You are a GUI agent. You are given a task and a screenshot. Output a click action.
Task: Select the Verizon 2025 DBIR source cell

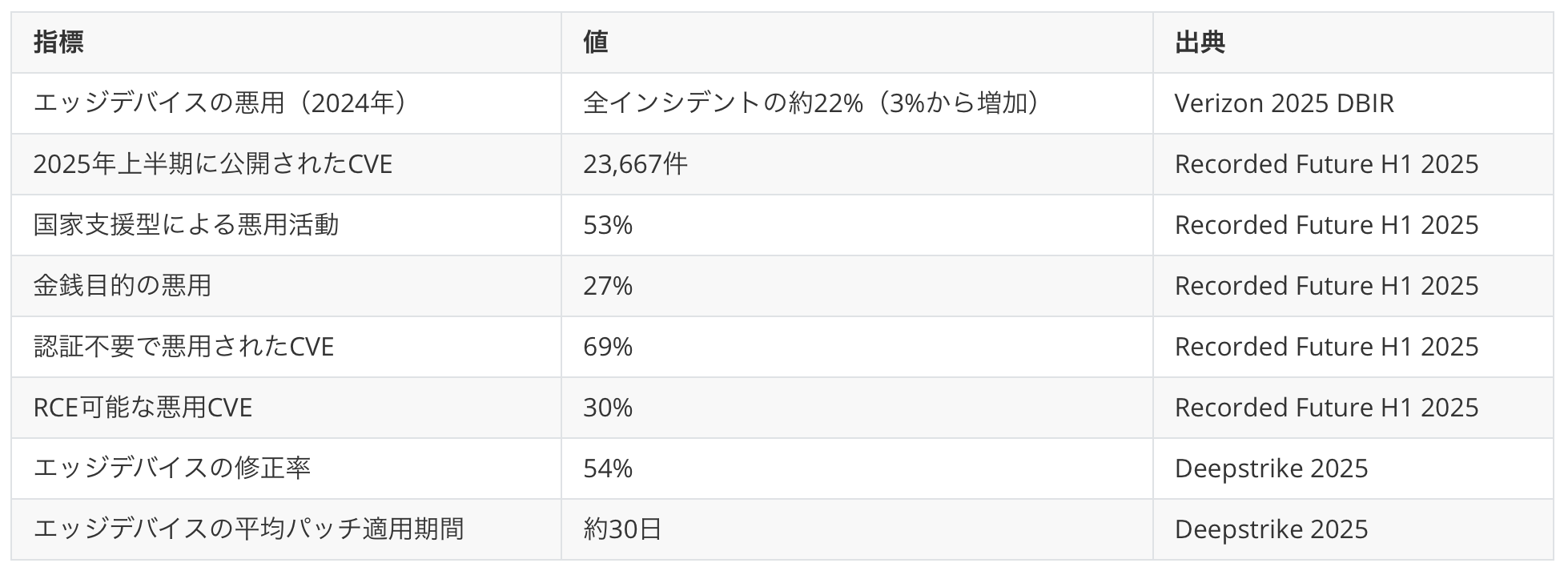pyautogui.click(x=1284, y=103)
